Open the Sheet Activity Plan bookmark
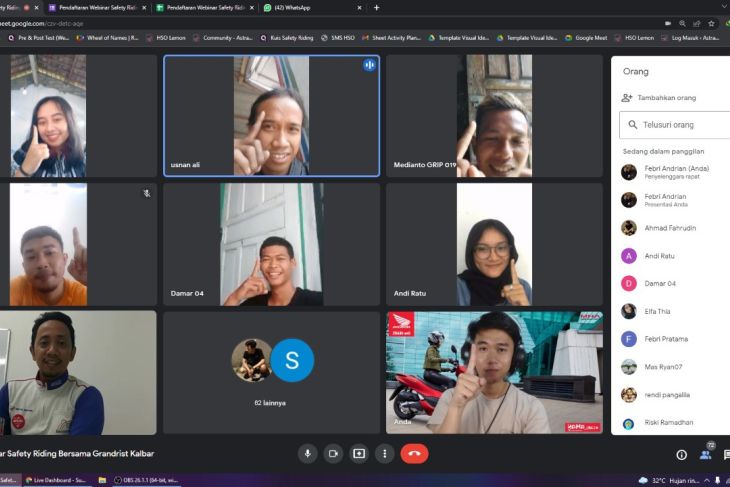The image size is (730, 487). point(391,38)
